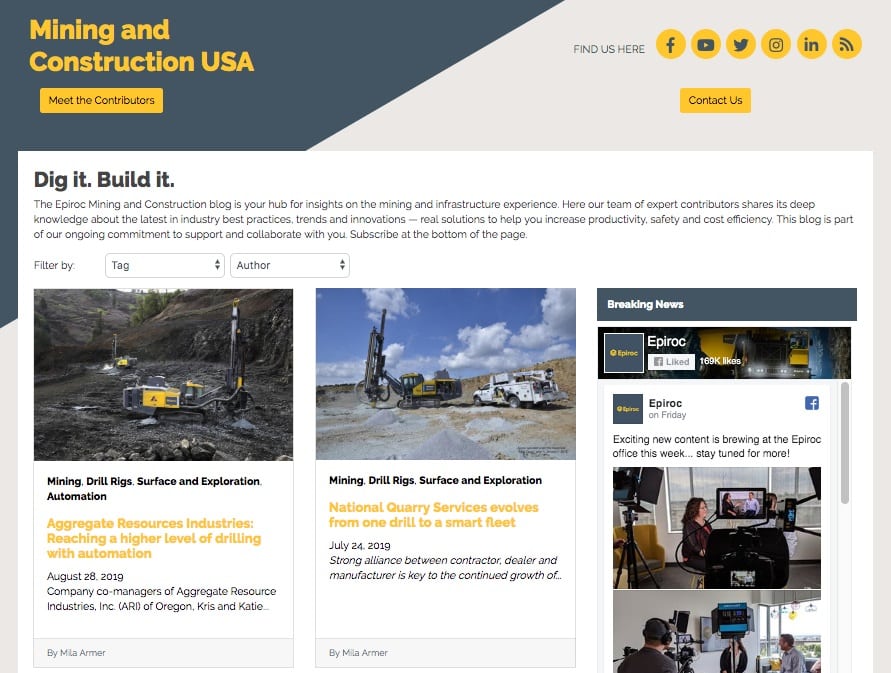Select Mining tag on National Quarry card
The image size is (891, 673).
(x=346, y=480)
